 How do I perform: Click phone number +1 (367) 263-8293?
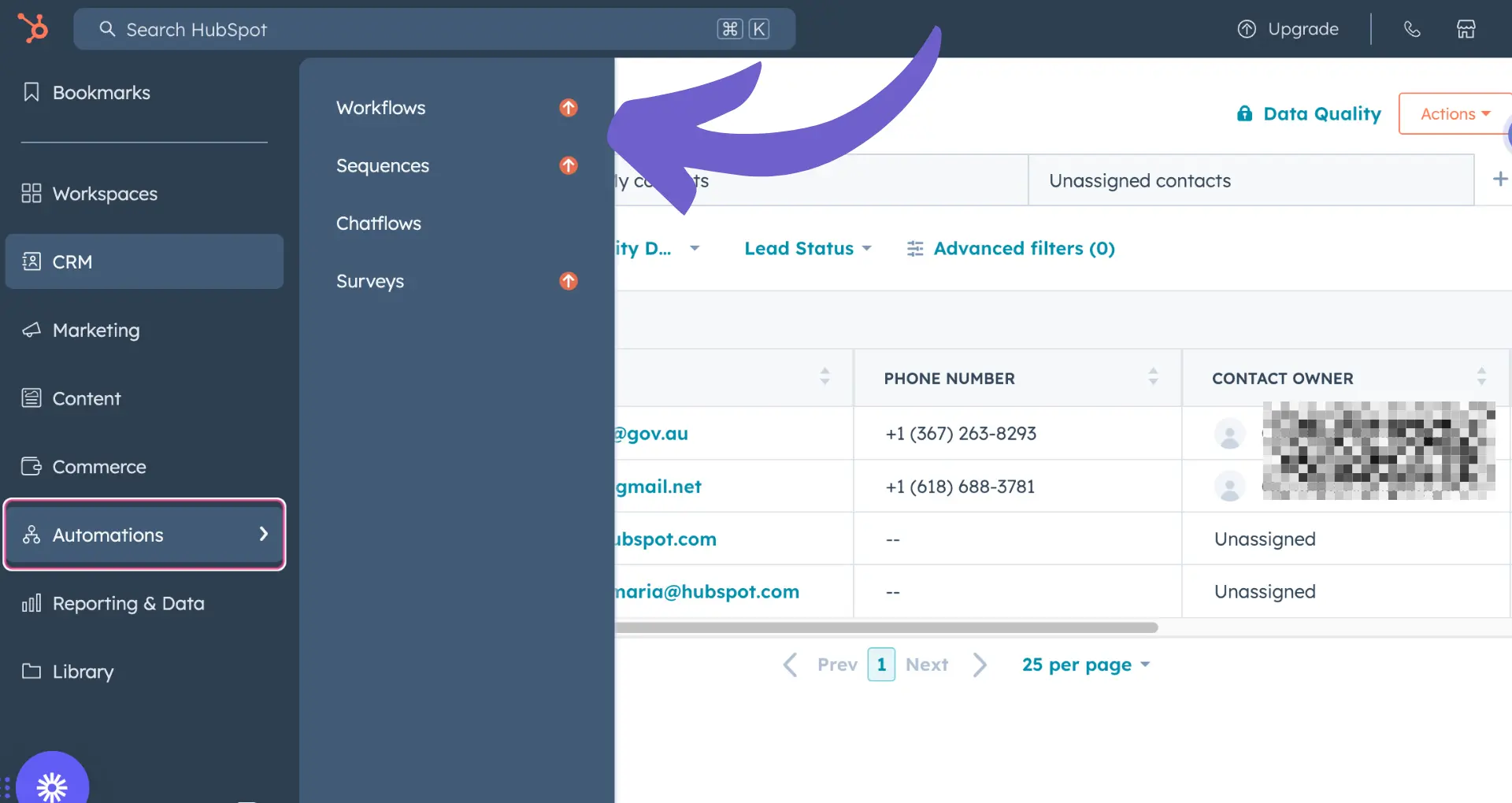tap(961, 434)
